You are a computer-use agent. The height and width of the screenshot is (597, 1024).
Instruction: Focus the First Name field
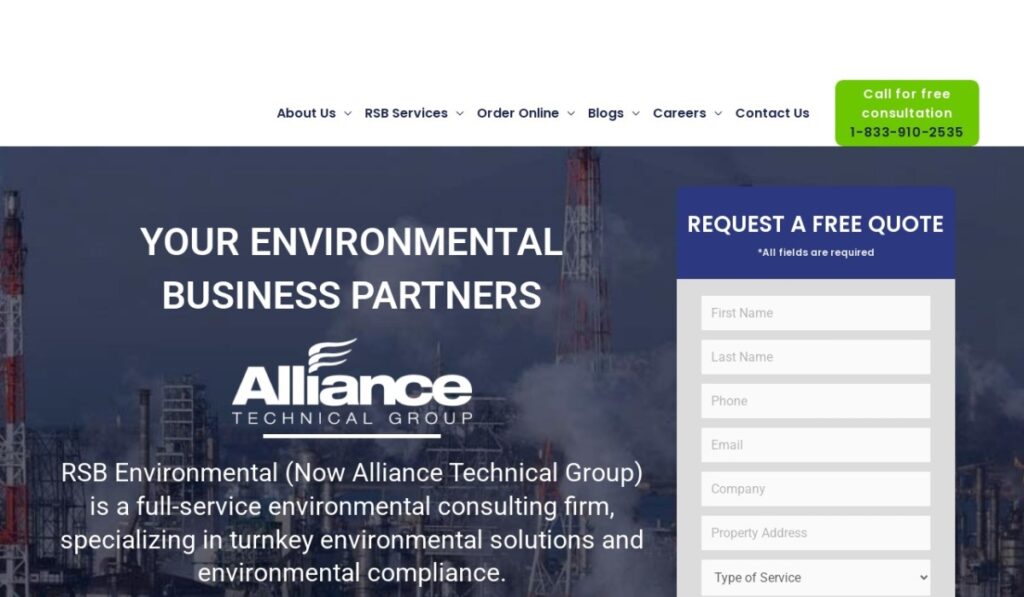coord(816,313)
